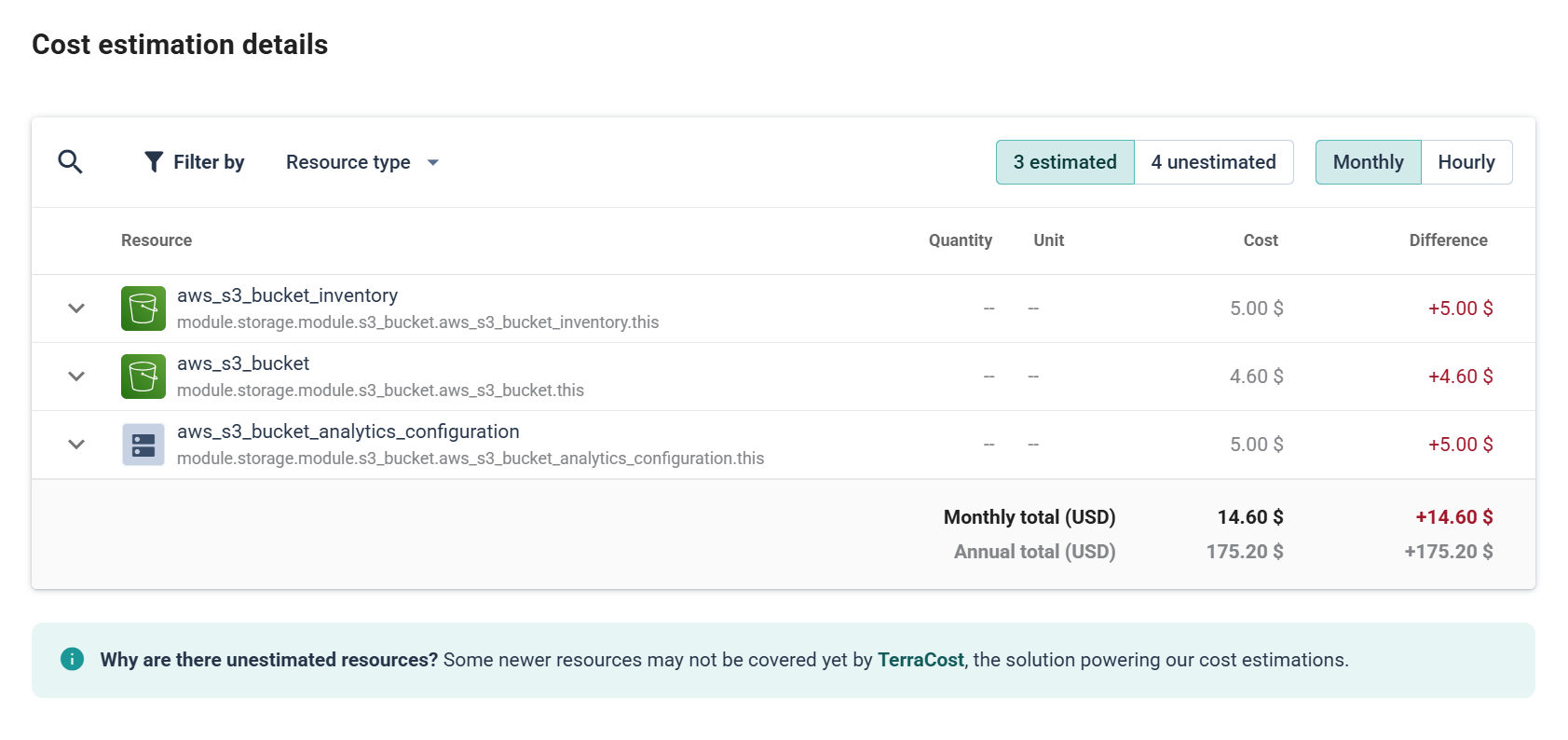1568x740 pixels.
Task: Select Monthly cost view
Action: coord(1367,162)
